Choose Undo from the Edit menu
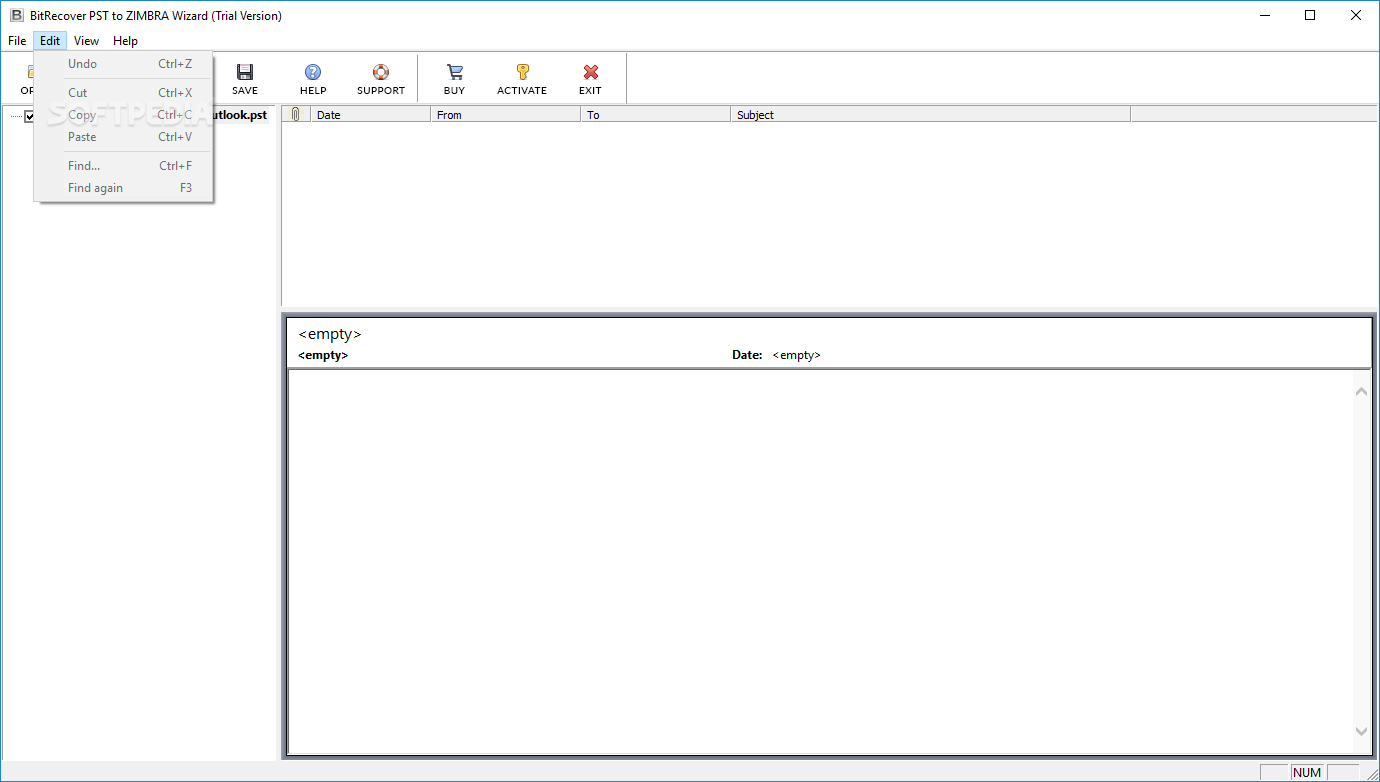1380x782 pixels. tap(123, 64)
